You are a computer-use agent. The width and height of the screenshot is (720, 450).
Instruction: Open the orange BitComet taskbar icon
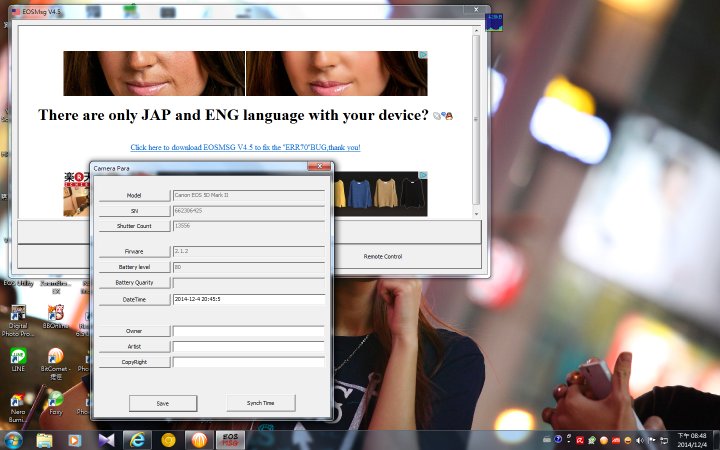(x=199, y=440)
